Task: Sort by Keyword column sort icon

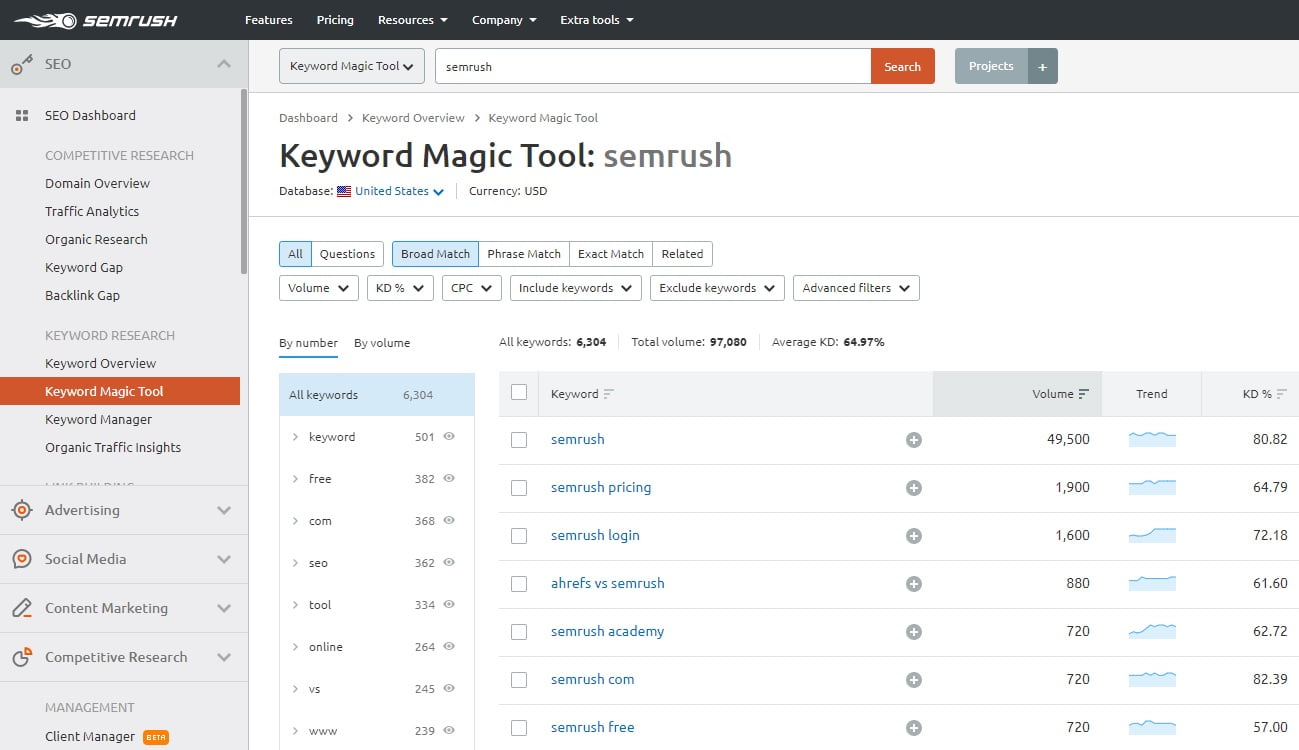Action: (x=609, y=394)
